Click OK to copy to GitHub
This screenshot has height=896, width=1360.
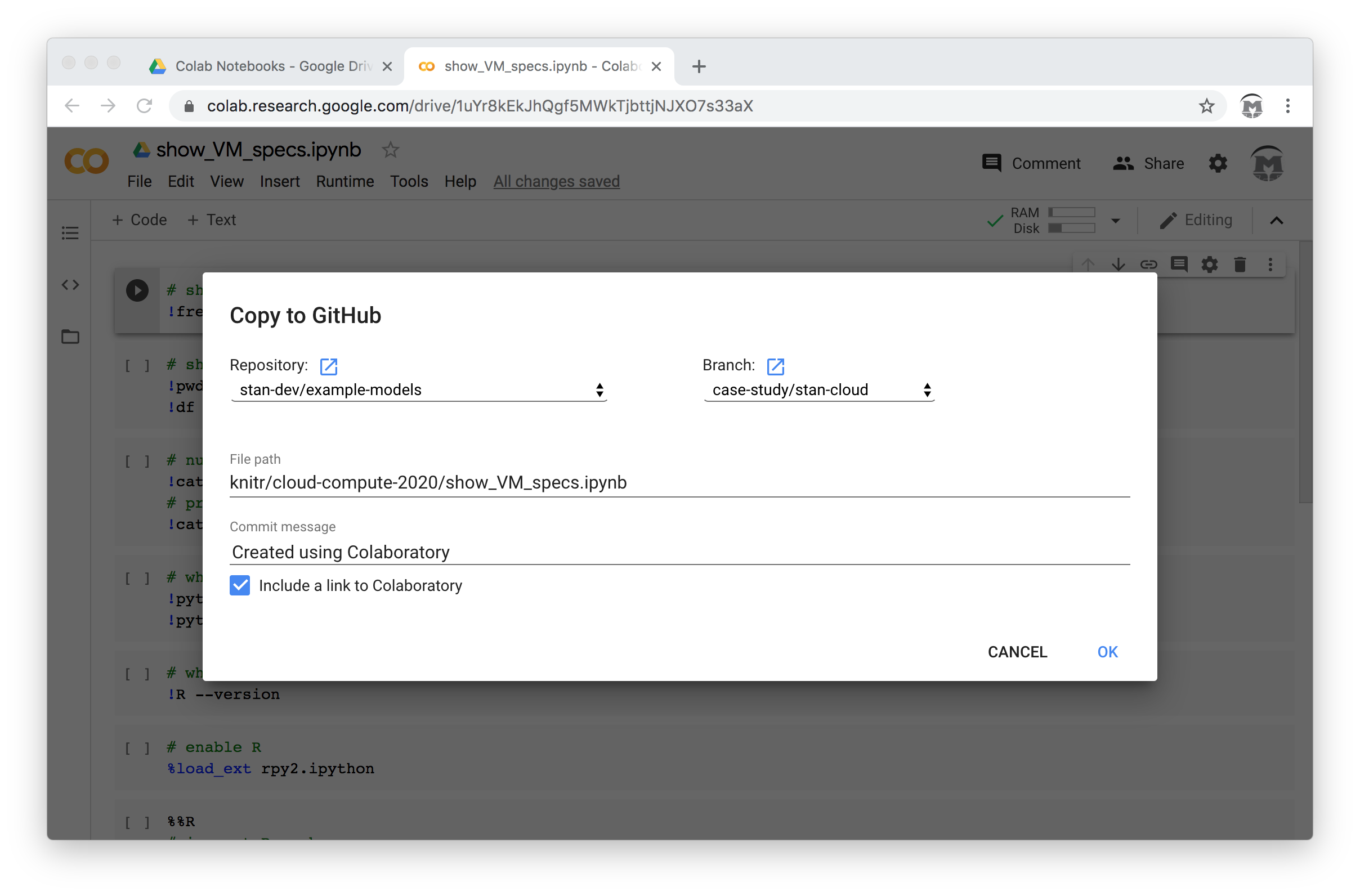pos(1107,652)
